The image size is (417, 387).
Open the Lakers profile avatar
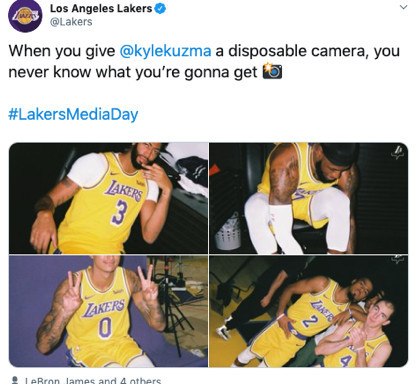pyautogui.click(x=25, y=16)
